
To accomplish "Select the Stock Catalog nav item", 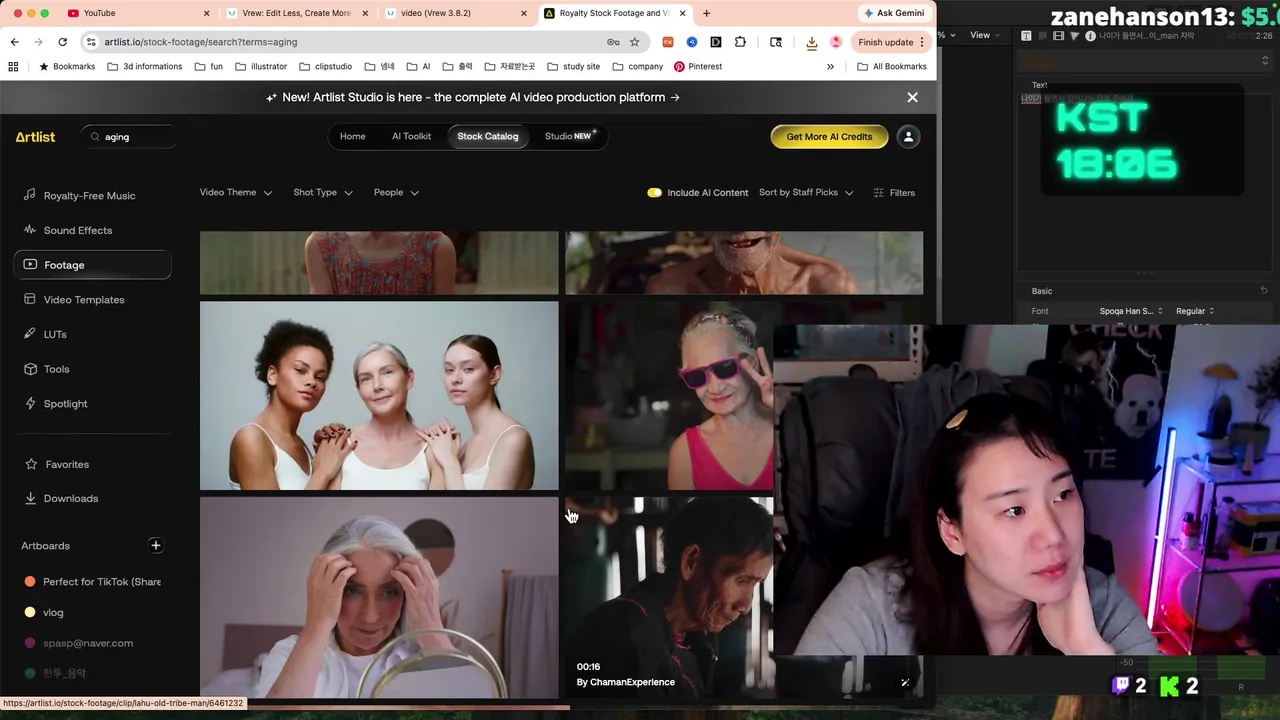I will click(x=488, y=137).
